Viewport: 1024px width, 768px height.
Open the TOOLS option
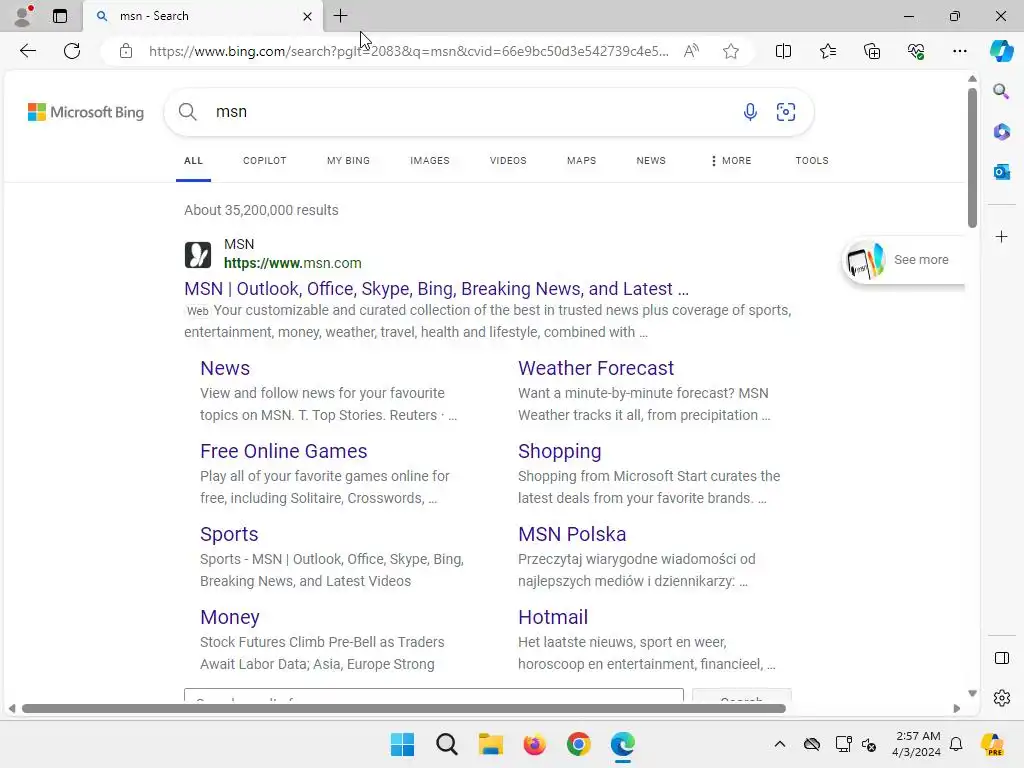pyautogui.click(x=812, y=161)
